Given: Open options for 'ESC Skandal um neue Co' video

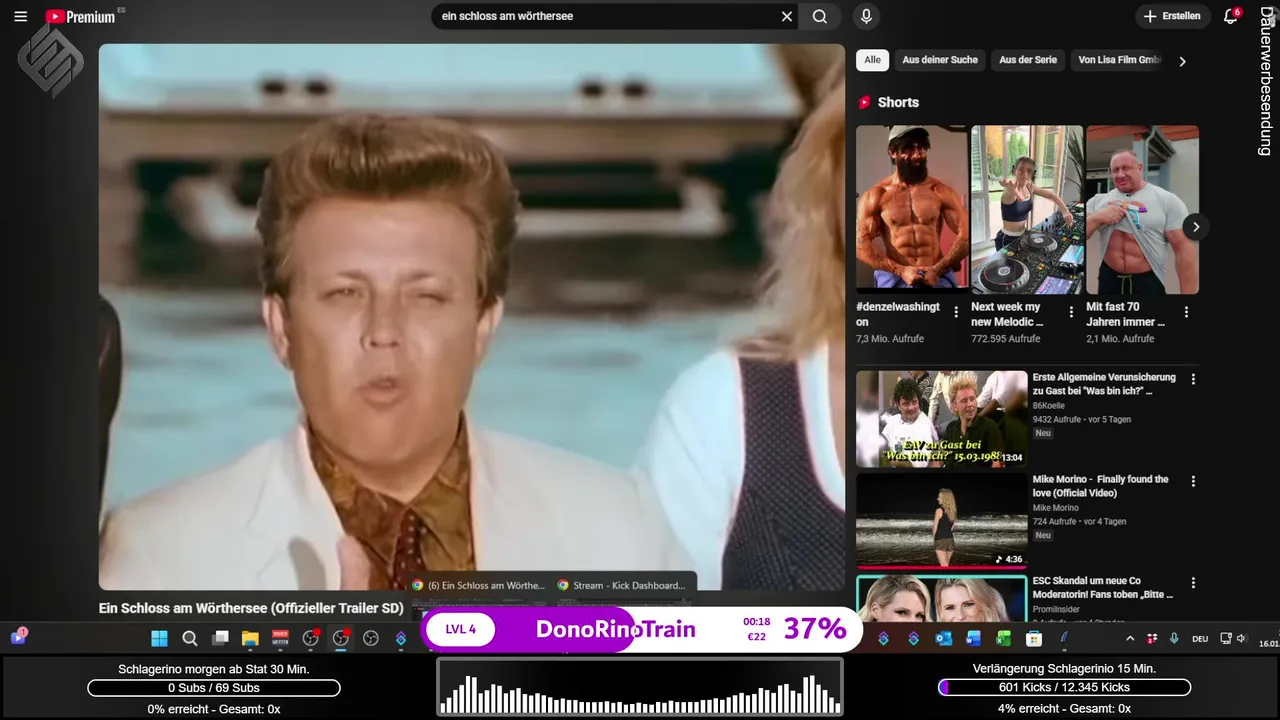Looking at the screenshot, I should point(1193,582).
